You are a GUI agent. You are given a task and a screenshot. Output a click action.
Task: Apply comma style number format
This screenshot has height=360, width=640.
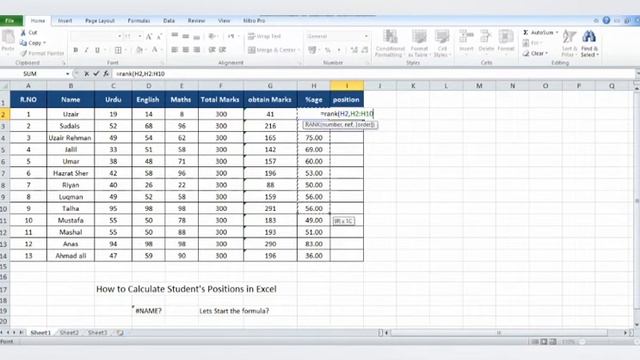pos(339,50)
